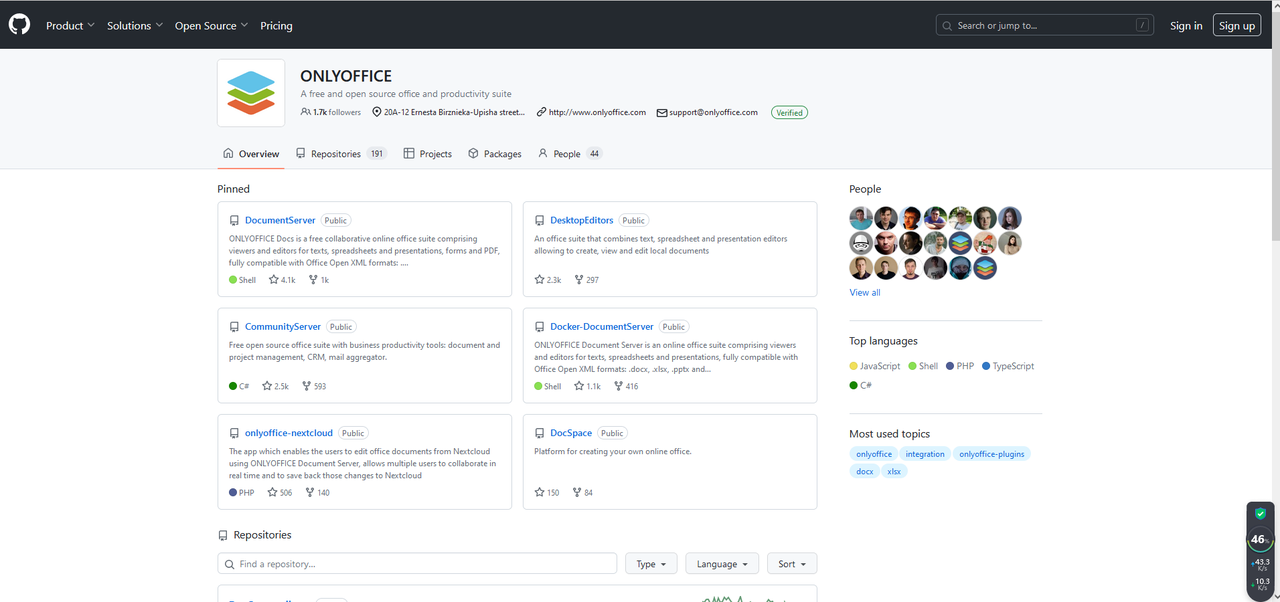The height and width of the screenshot is (602, 1280).
Task: Click the DesktopEditors repository icon
Action: click(x=539, y=220)
